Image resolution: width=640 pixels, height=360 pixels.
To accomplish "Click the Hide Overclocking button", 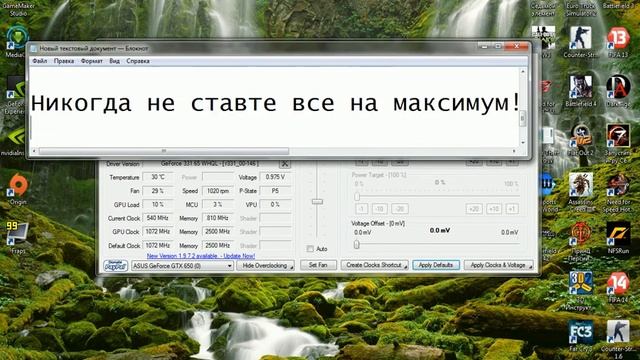I will (265, 266).
